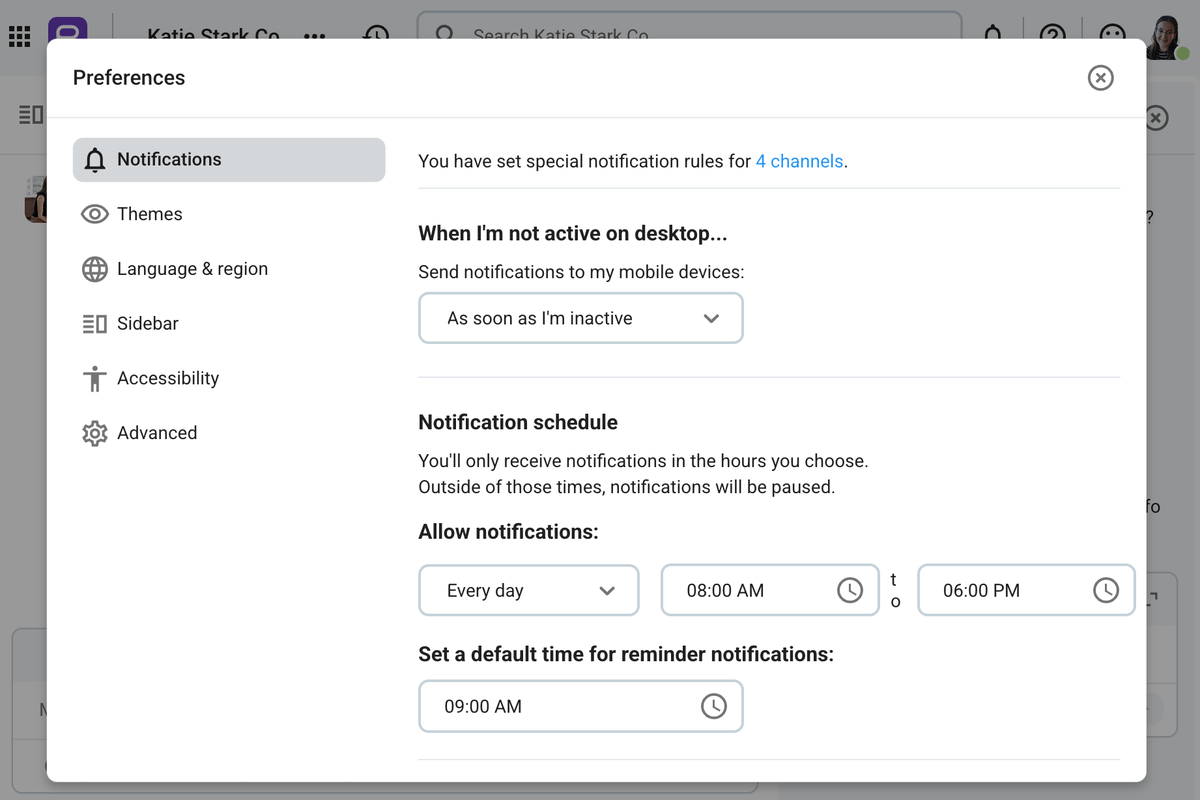This screenshot has height=800, width=1200.
Task: Click the clock icon beside 06:00 PM
Action: [1107, 590]
